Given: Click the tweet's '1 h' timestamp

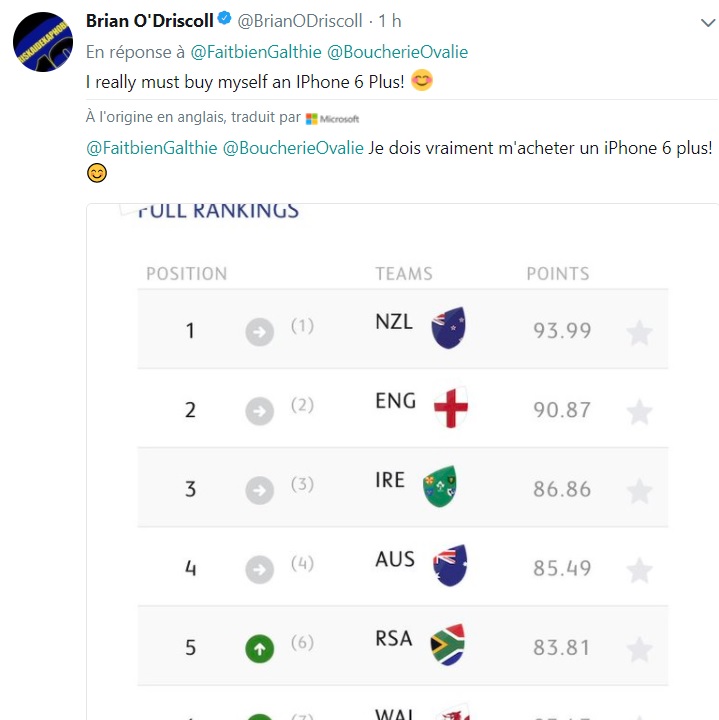Looking at the screenshot, I should click(389, 22).
